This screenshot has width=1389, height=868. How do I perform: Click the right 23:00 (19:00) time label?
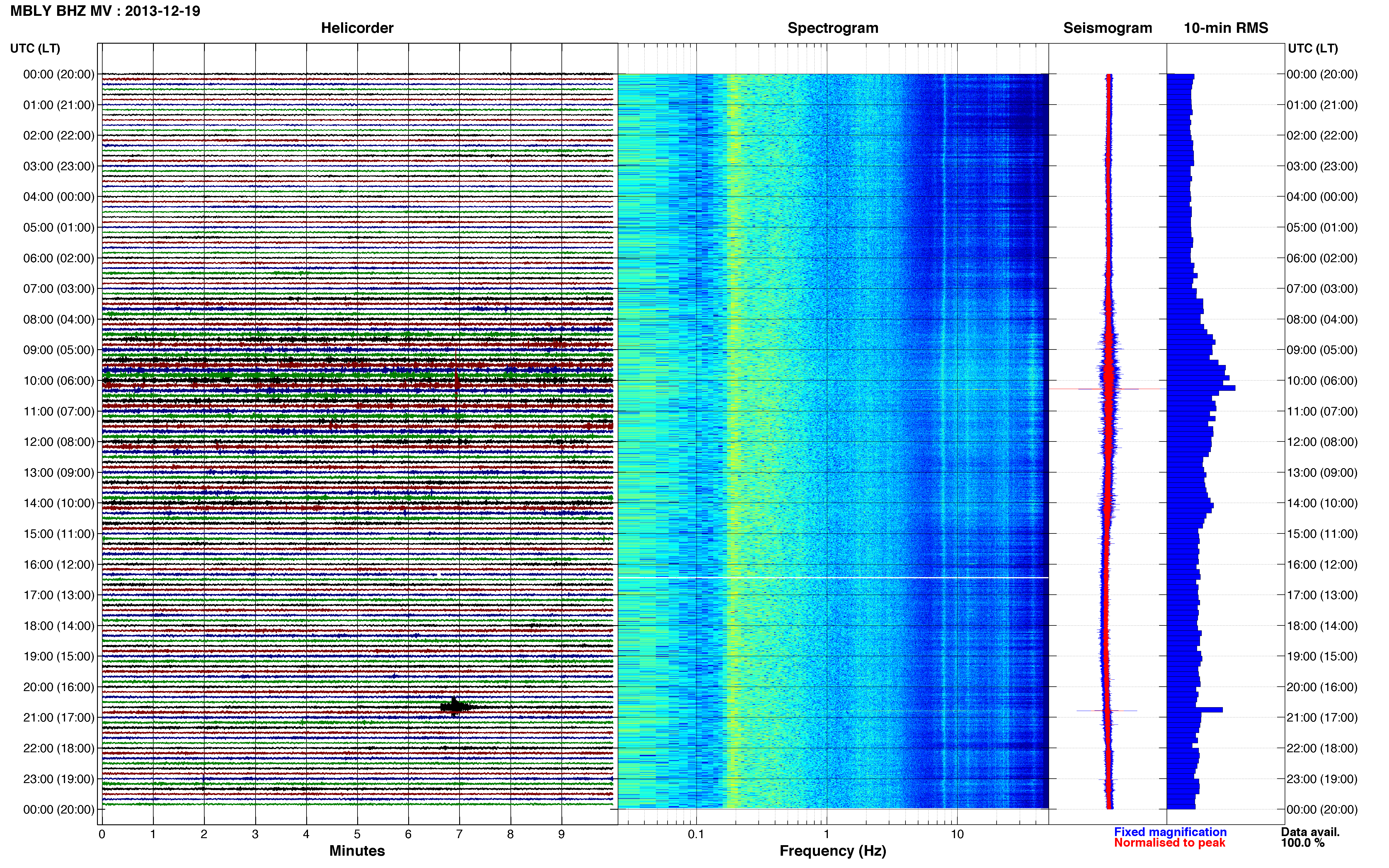[1322, 779]
